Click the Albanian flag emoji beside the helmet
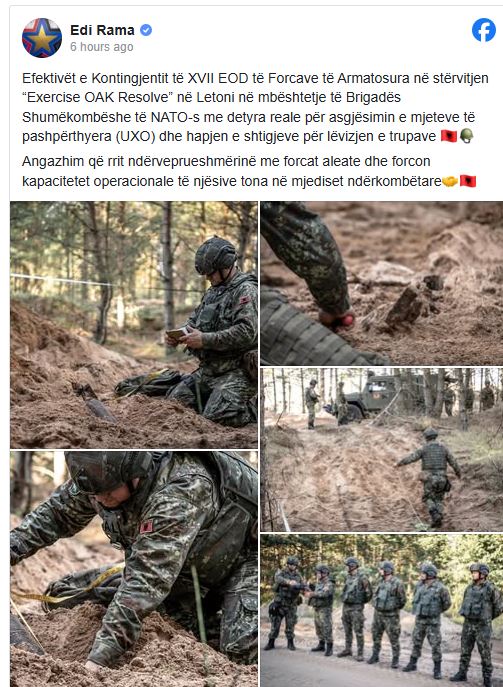The image size is (503, 687). 449,136
